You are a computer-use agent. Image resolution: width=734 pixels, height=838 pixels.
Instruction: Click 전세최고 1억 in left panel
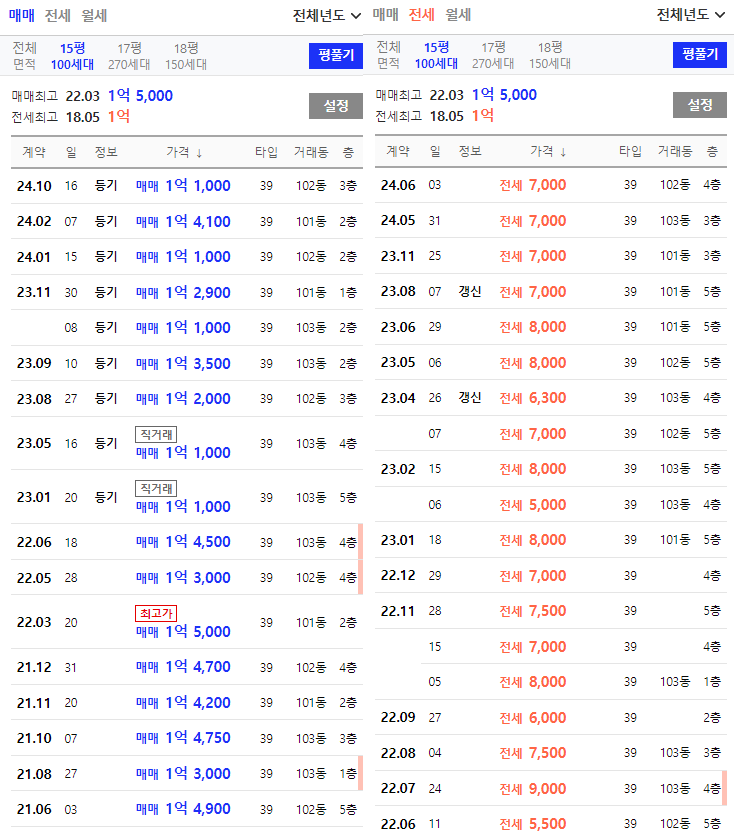71,117
